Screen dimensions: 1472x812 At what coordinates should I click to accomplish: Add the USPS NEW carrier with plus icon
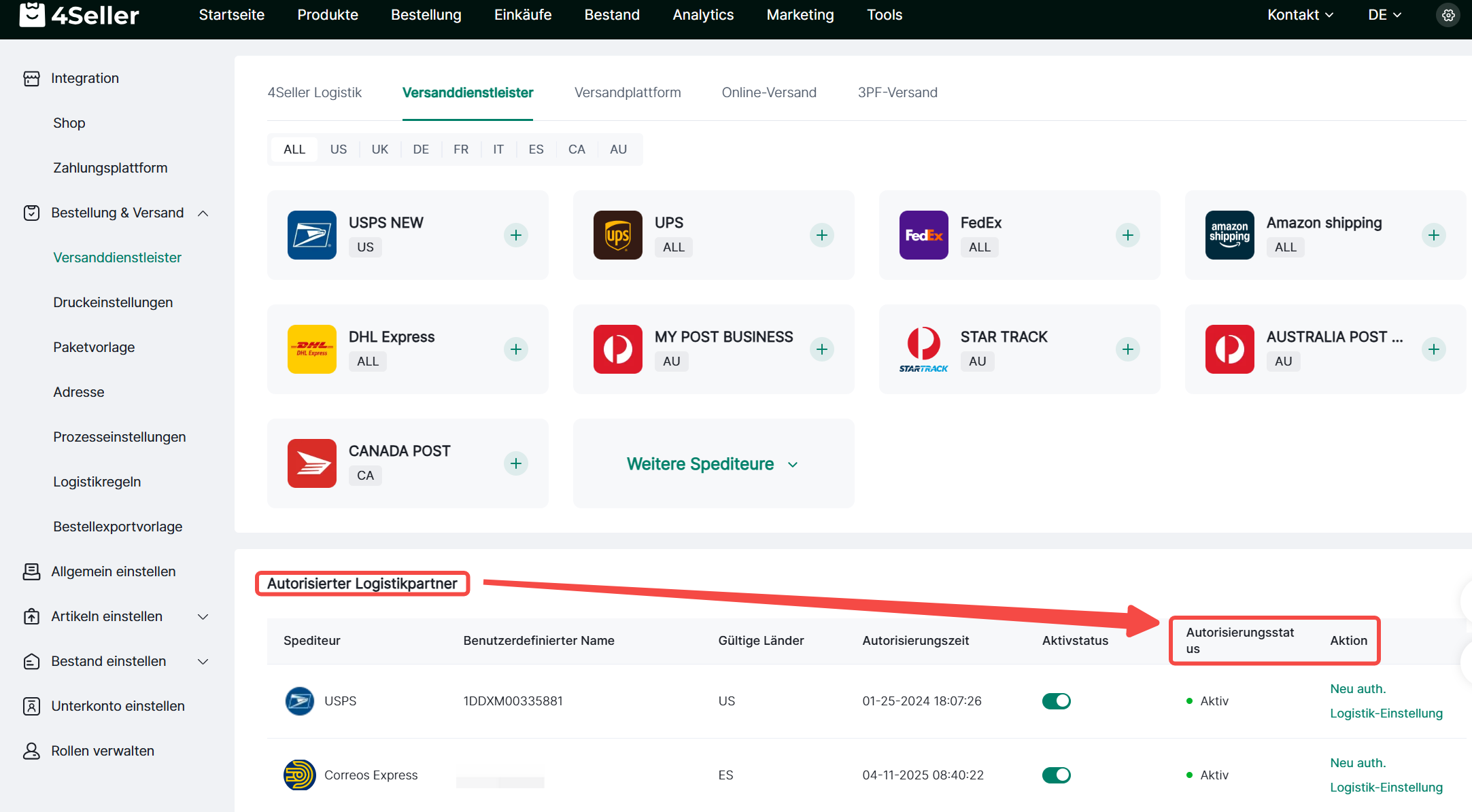tap(515, 235)
